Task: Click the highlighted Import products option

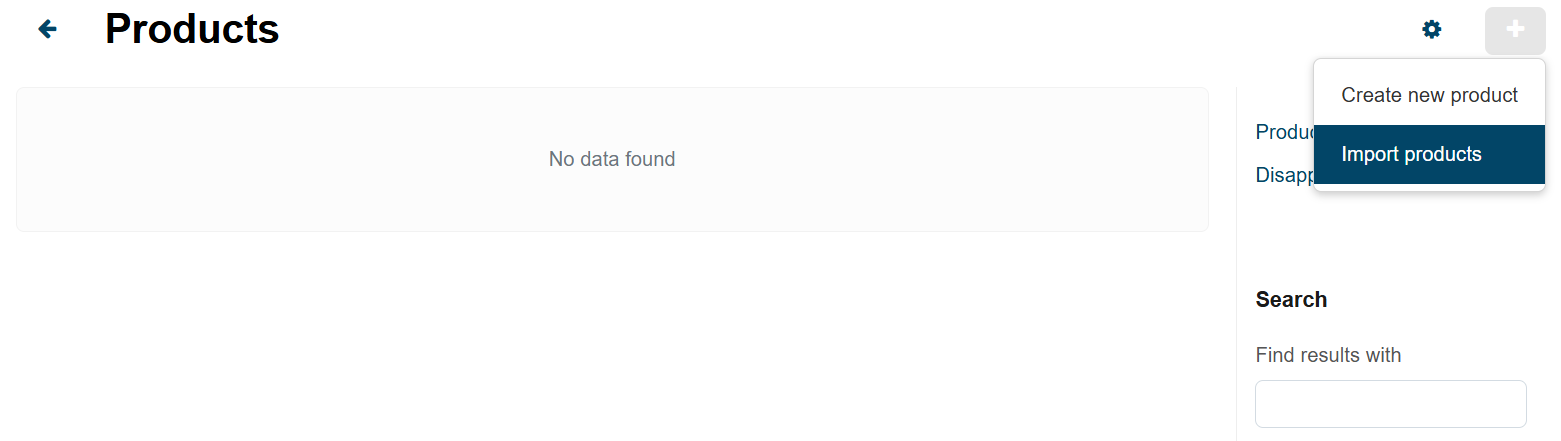Action: coord(1429,155)
